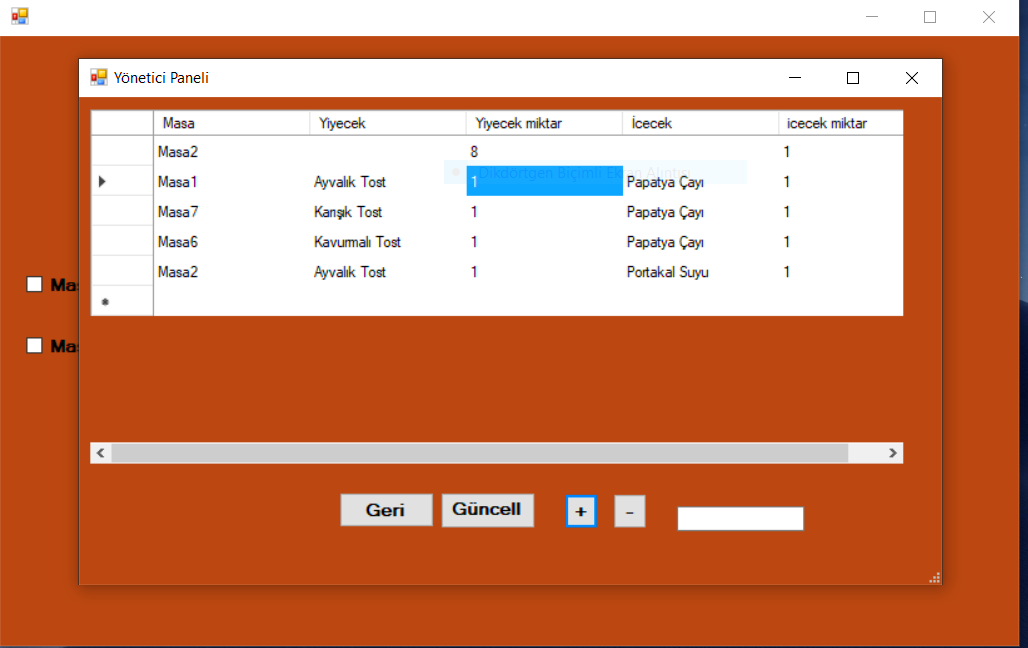Sort the grid by the Yiyecek column header

click(385, 122)
